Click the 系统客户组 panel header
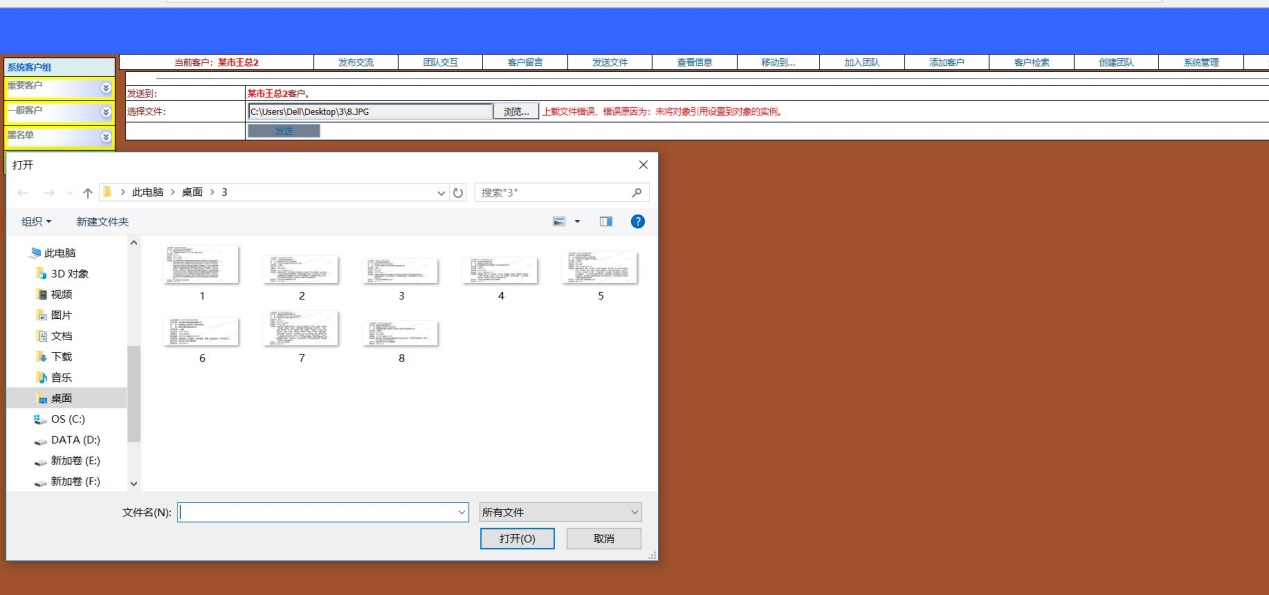This screenshot has width=1269, height=595. 59,67
